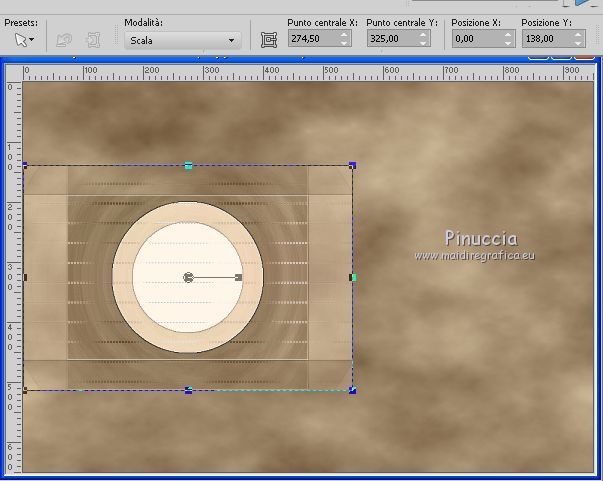Click the rotation handle square beside pivot
This screenshot has width=603, height=481.
tap(238, 277)
